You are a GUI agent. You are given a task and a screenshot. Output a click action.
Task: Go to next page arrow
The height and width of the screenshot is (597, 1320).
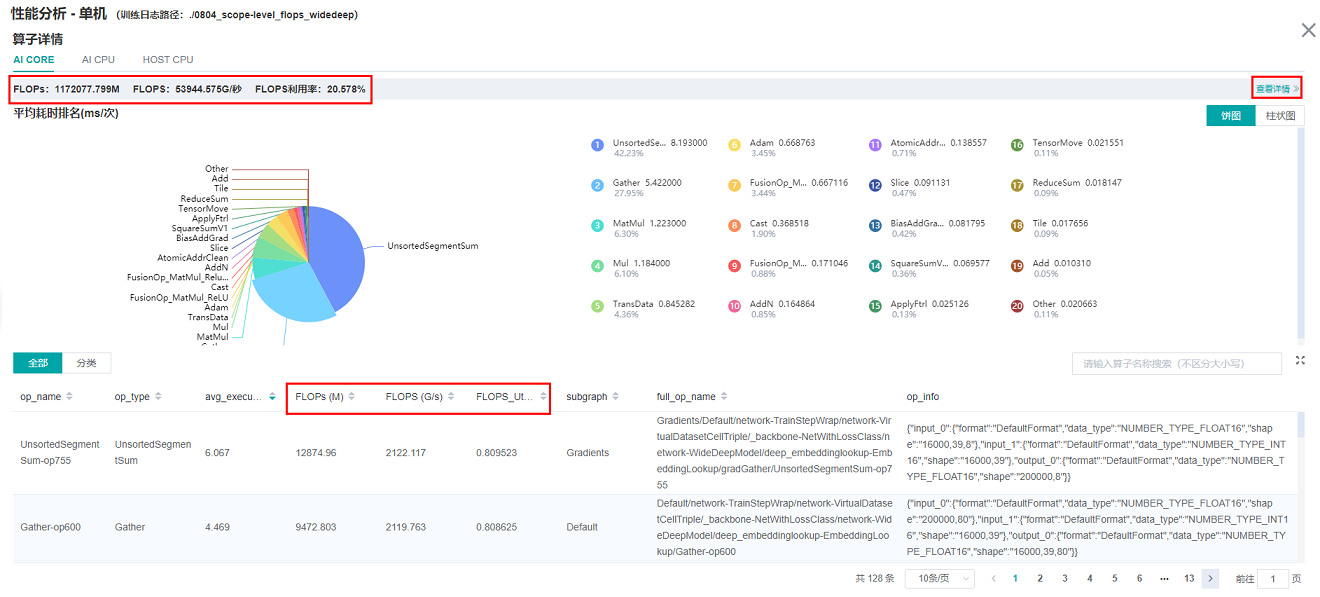(1211, 578)
